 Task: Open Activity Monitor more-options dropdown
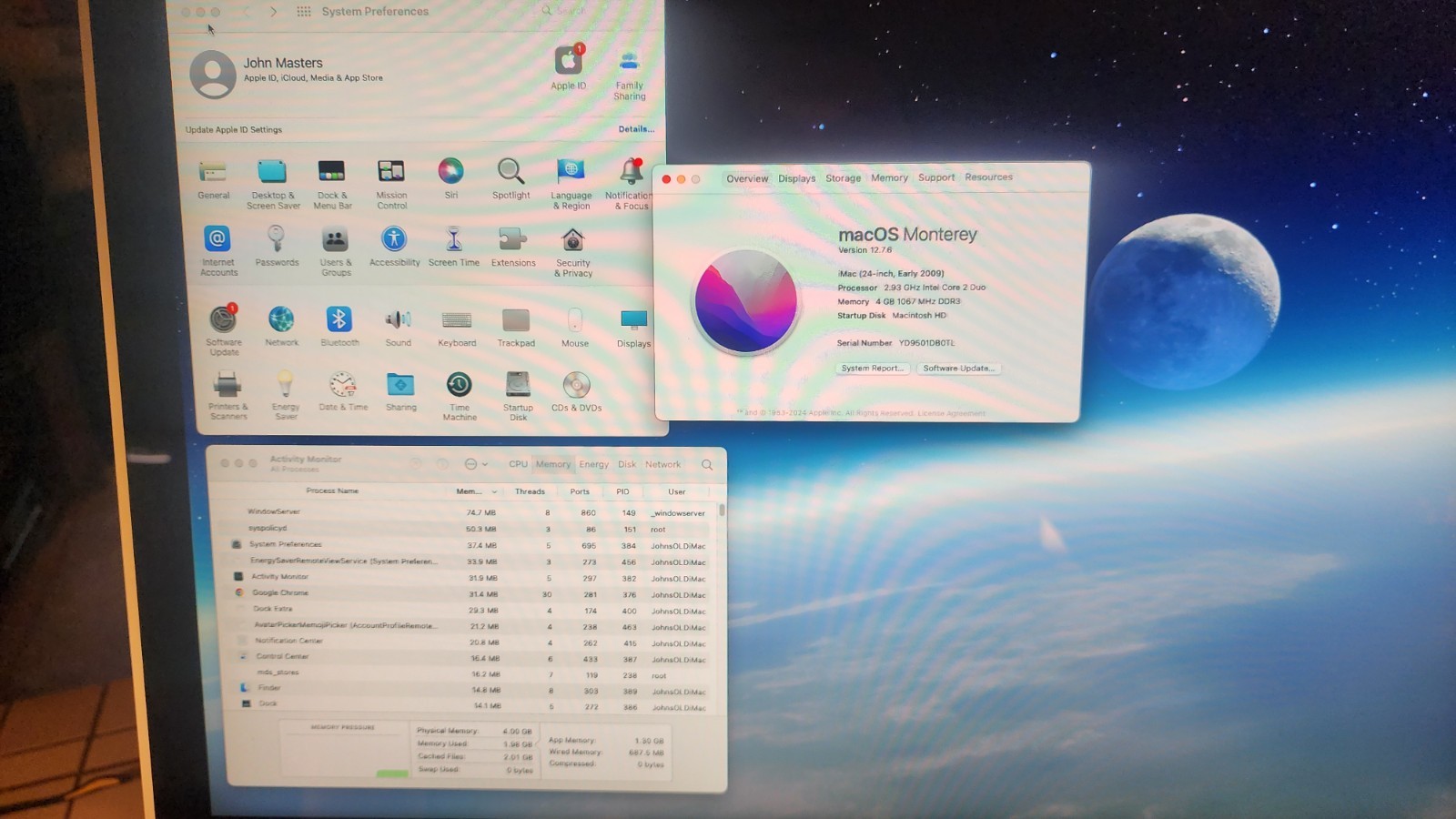click(476, 464)
